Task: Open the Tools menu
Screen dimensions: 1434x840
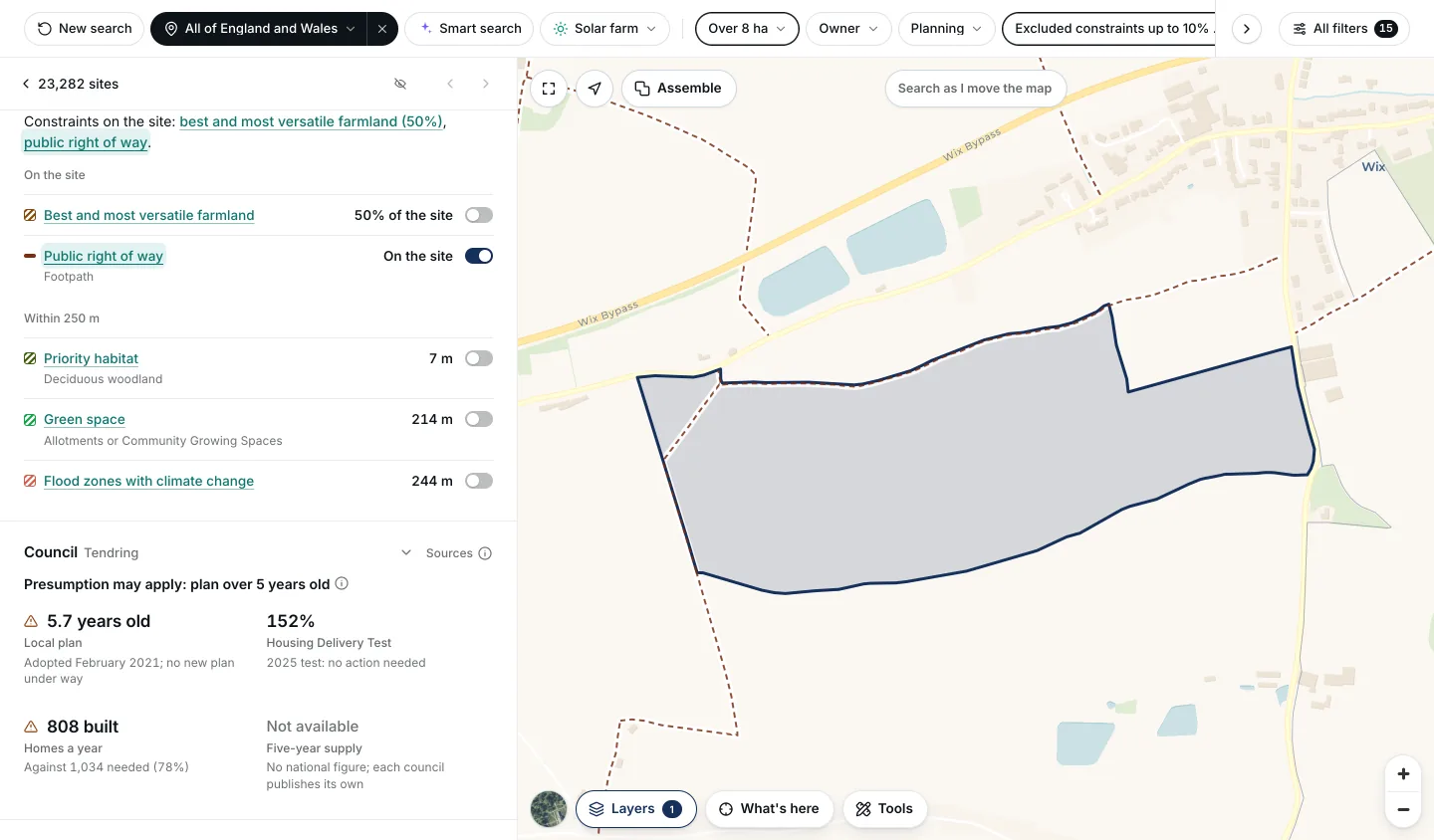Action: pos(884,809)
